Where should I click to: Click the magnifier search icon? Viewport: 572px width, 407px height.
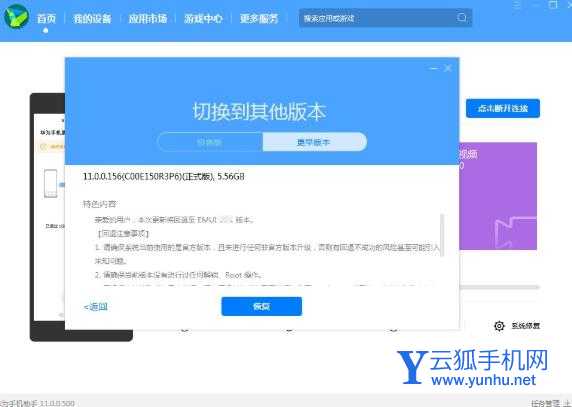[x=462, y=18]
